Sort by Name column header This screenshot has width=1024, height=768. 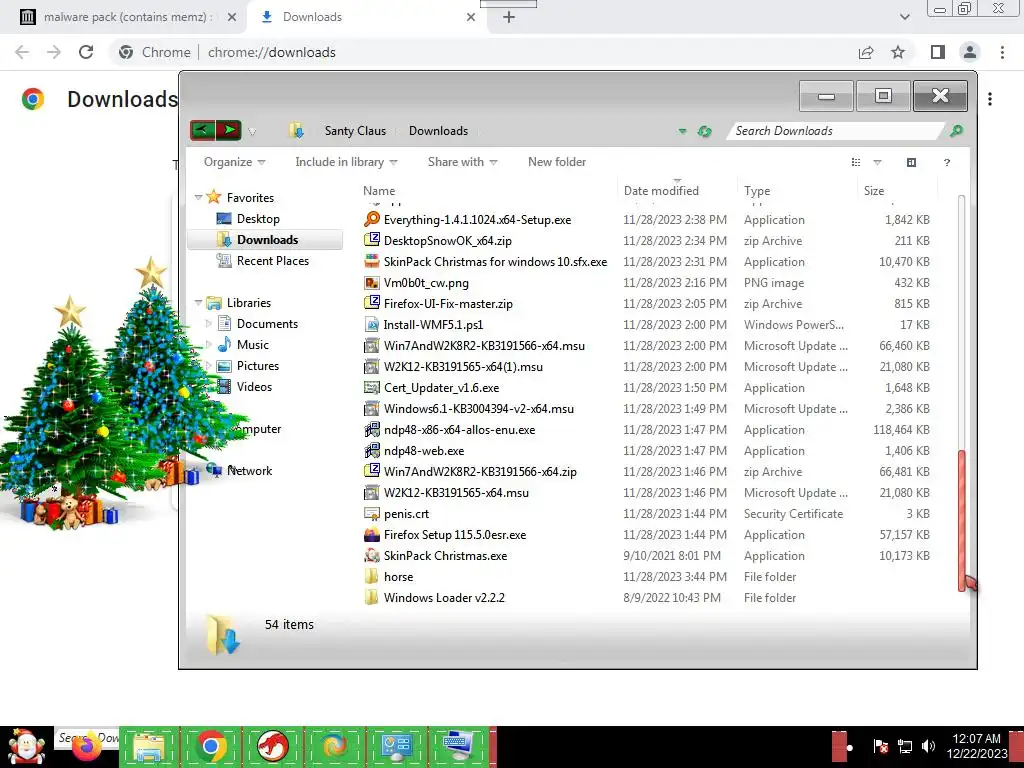379,191
